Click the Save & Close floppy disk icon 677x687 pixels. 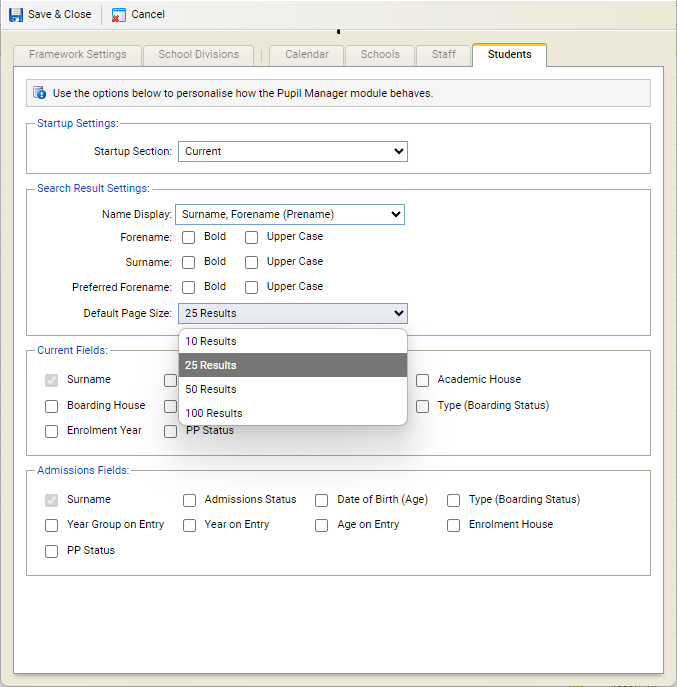(x=16, y=14)
